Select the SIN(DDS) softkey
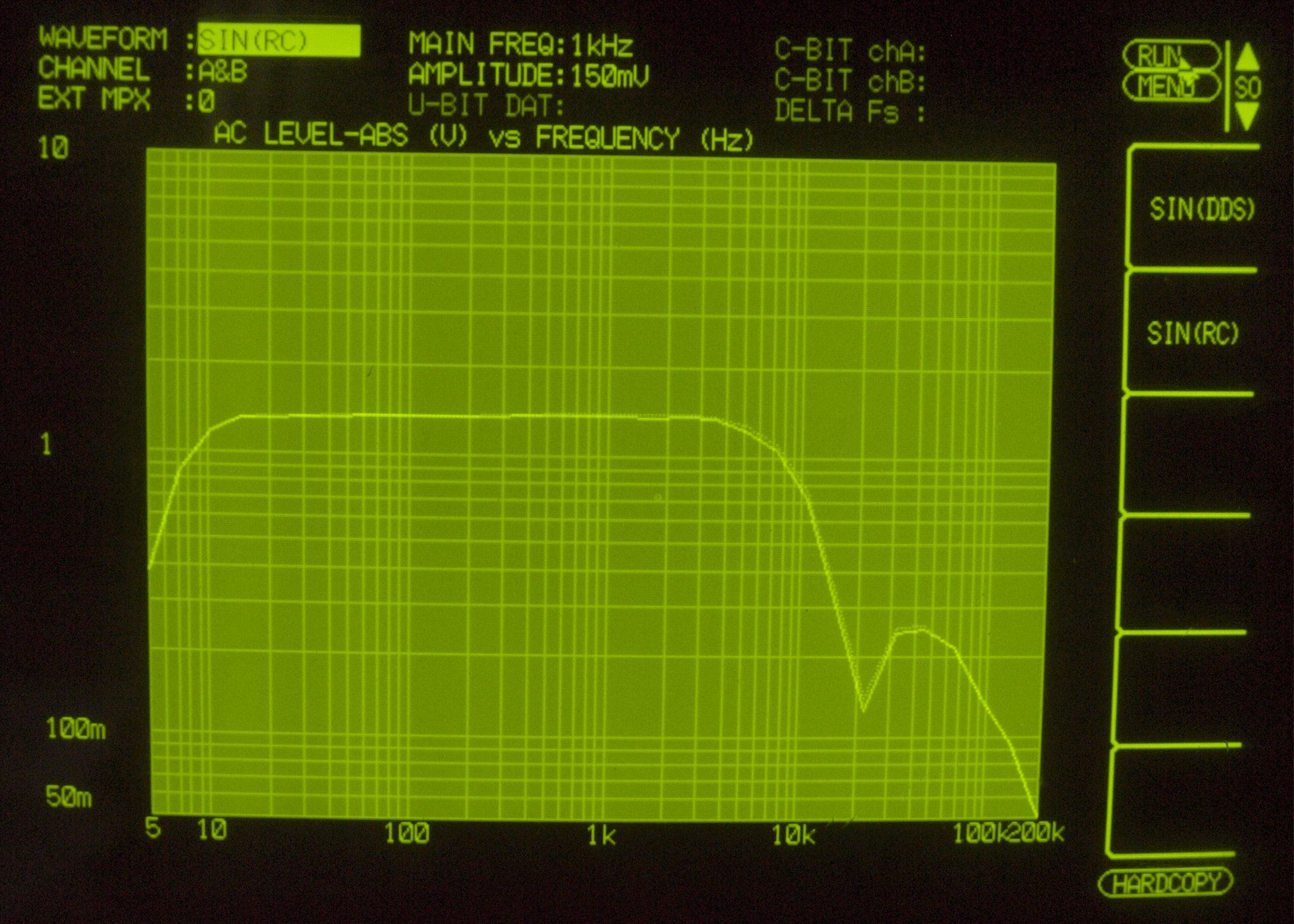This screenshot has width=1294, height=924. [x=1201, y=210]
